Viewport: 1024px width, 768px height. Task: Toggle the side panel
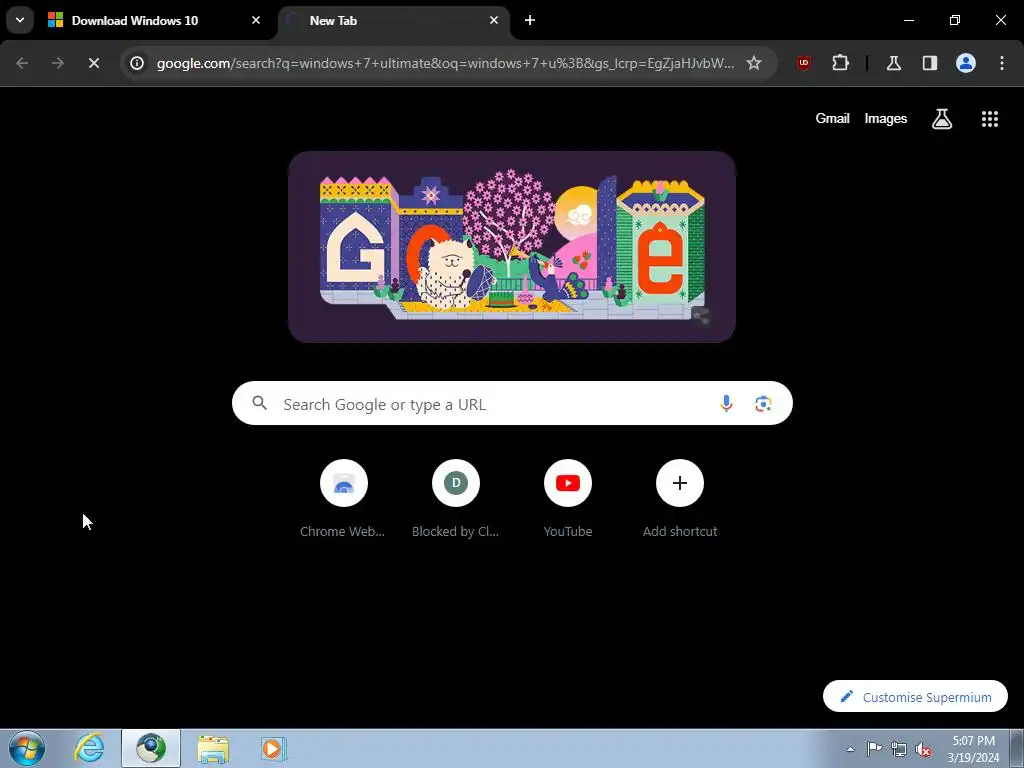coord(929,63)
